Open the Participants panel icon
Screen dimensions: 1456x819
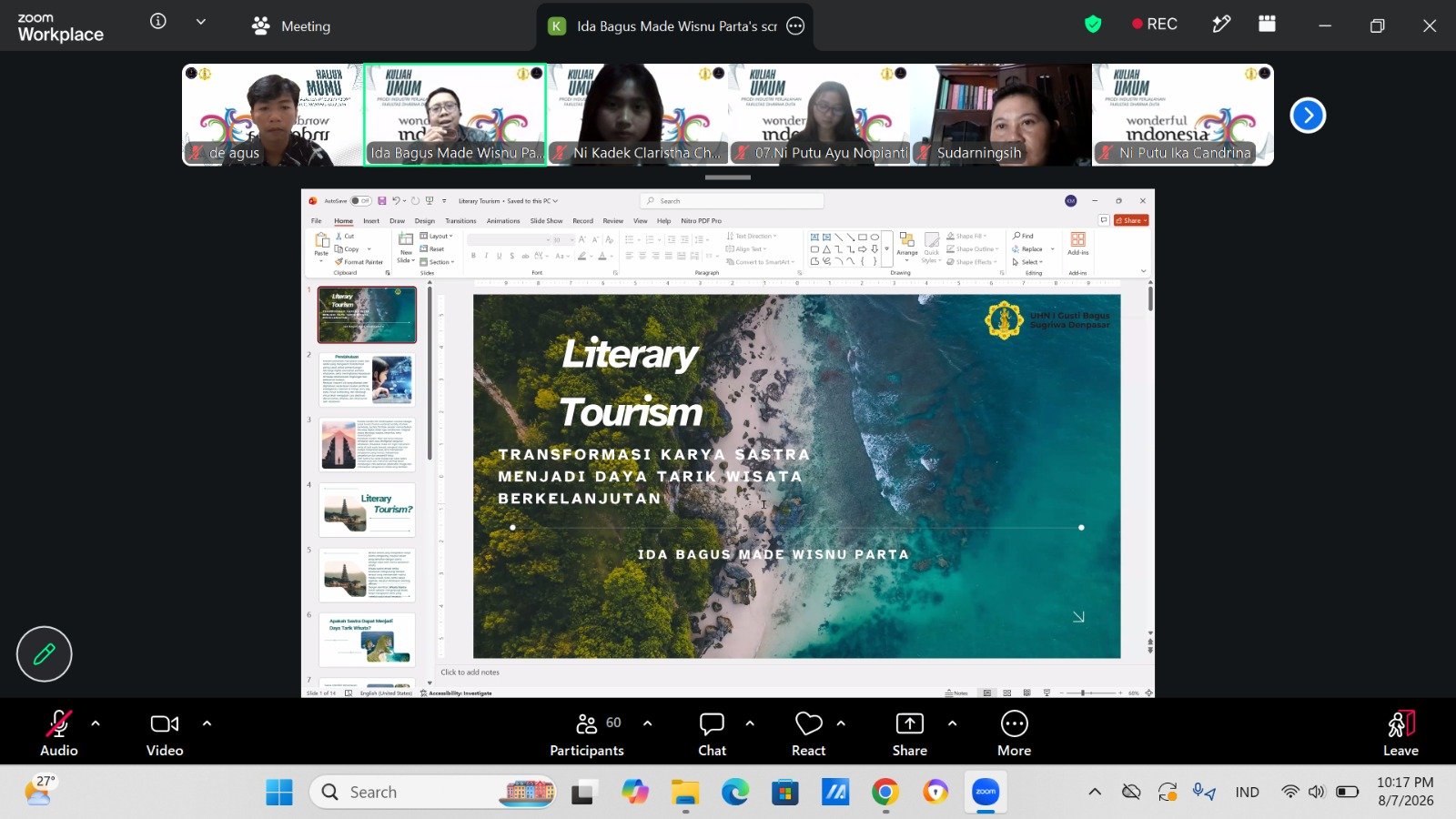click(x=587, y=723)
